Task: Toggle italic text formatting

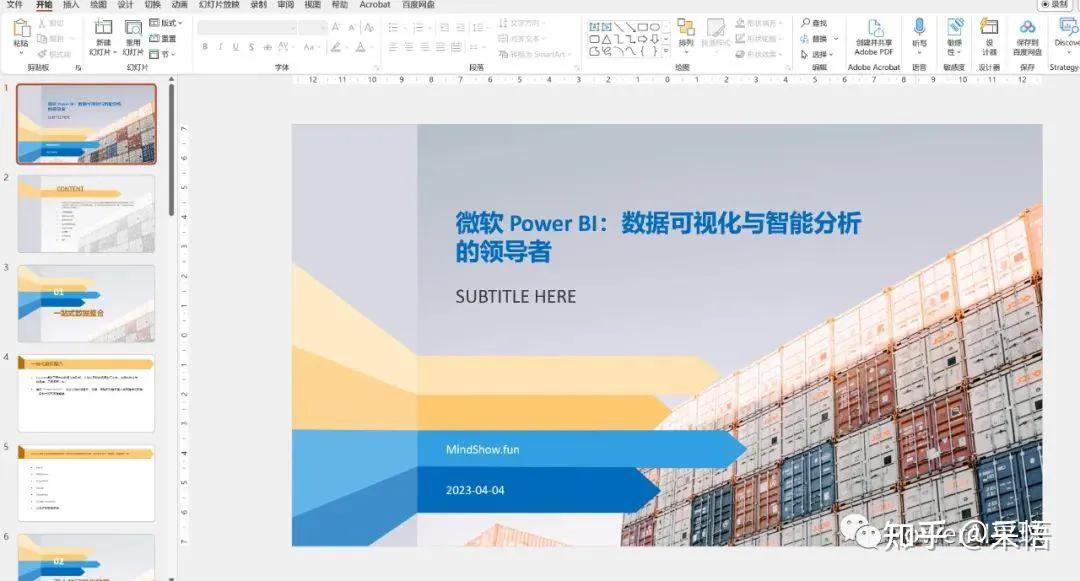Action: (x=221, y=46)
